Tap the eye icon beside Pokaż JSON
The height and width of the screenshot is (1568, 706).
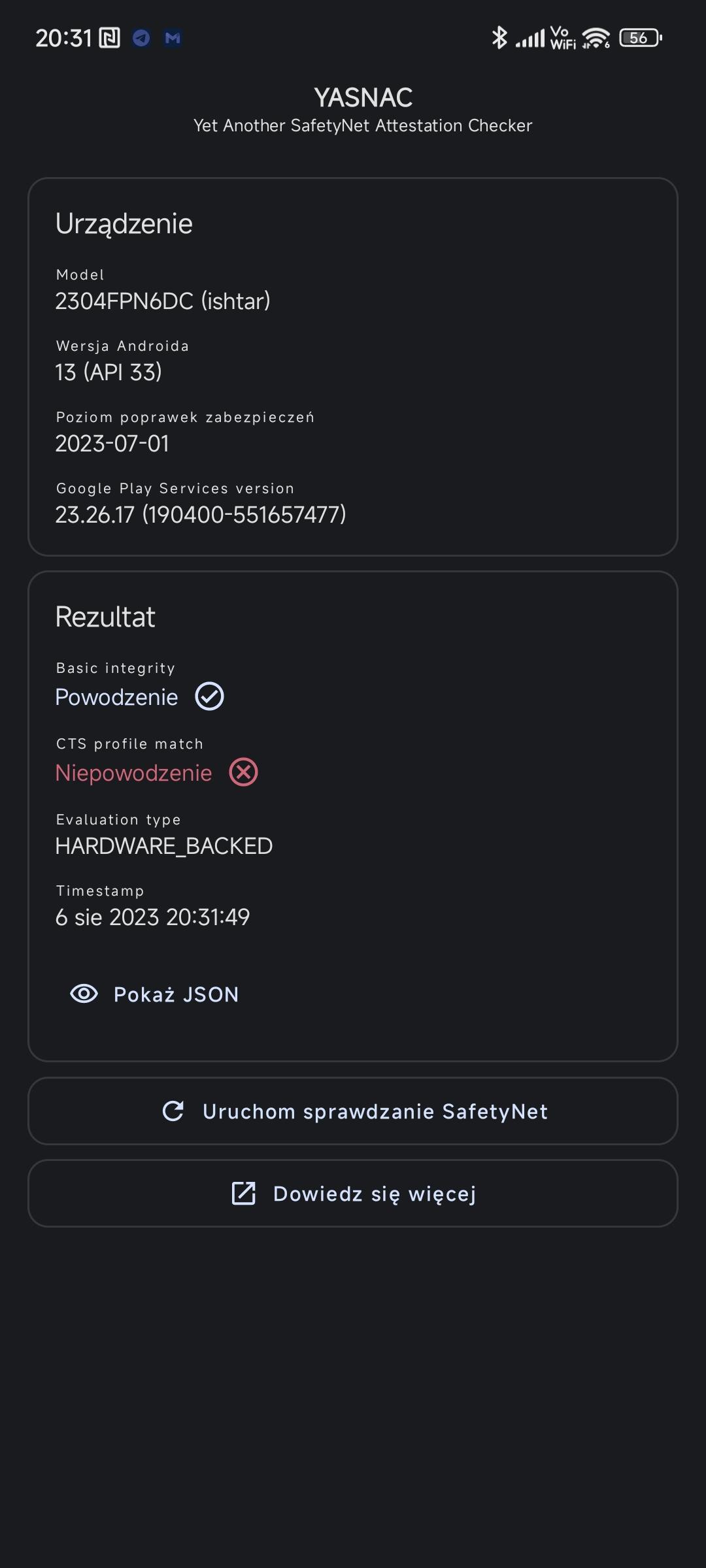click(x=84, y=994)
